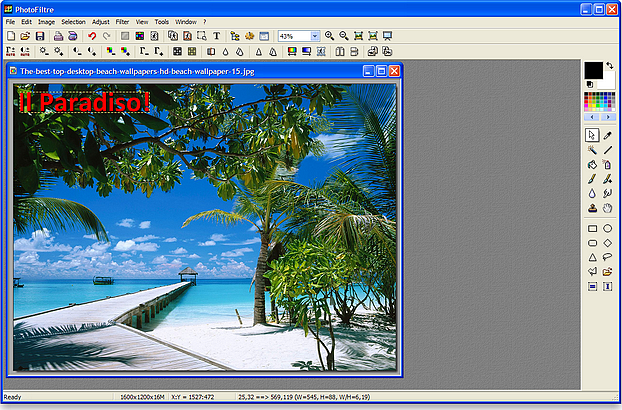Screen dimensions: 622x410
Task: Insert text using the T icon
Action: tap(217, 36)
